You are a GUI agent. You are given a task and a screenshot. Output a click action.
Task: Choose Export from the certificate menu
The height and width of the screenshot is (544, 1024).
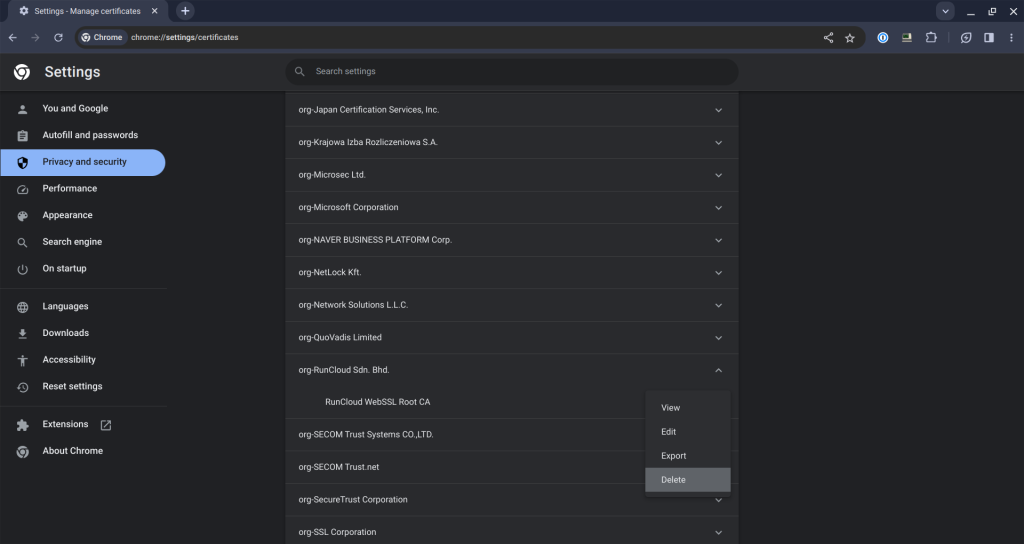pyautogui.click(x=688, y=456)
